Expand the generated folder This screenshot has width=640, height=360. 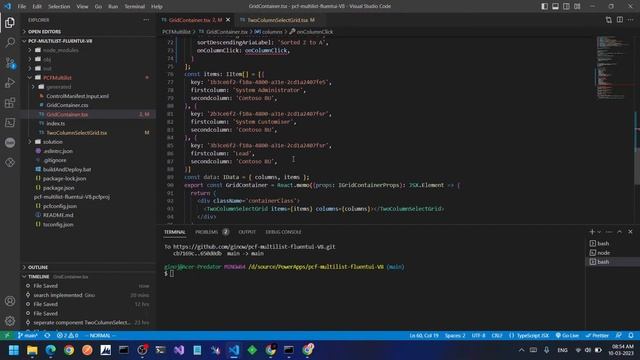point(88,87)
